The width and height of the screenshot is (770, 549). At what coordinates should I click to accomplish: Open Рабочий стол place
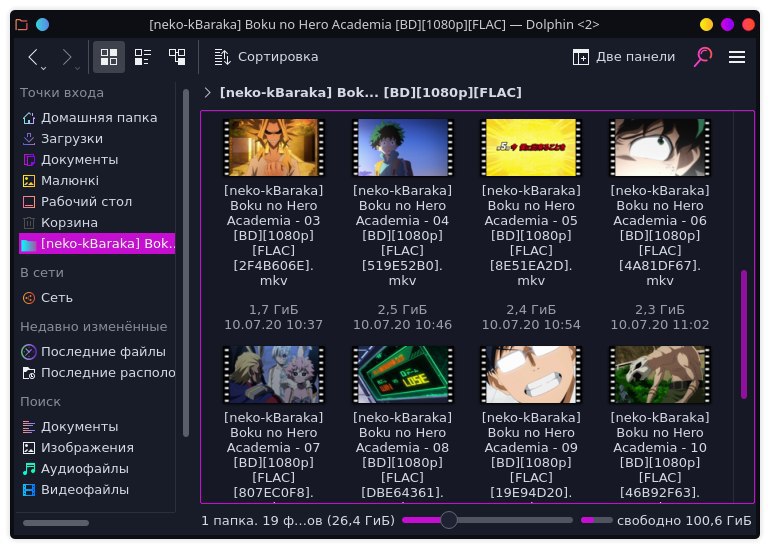pyautogui.click(x=97, y=202)
